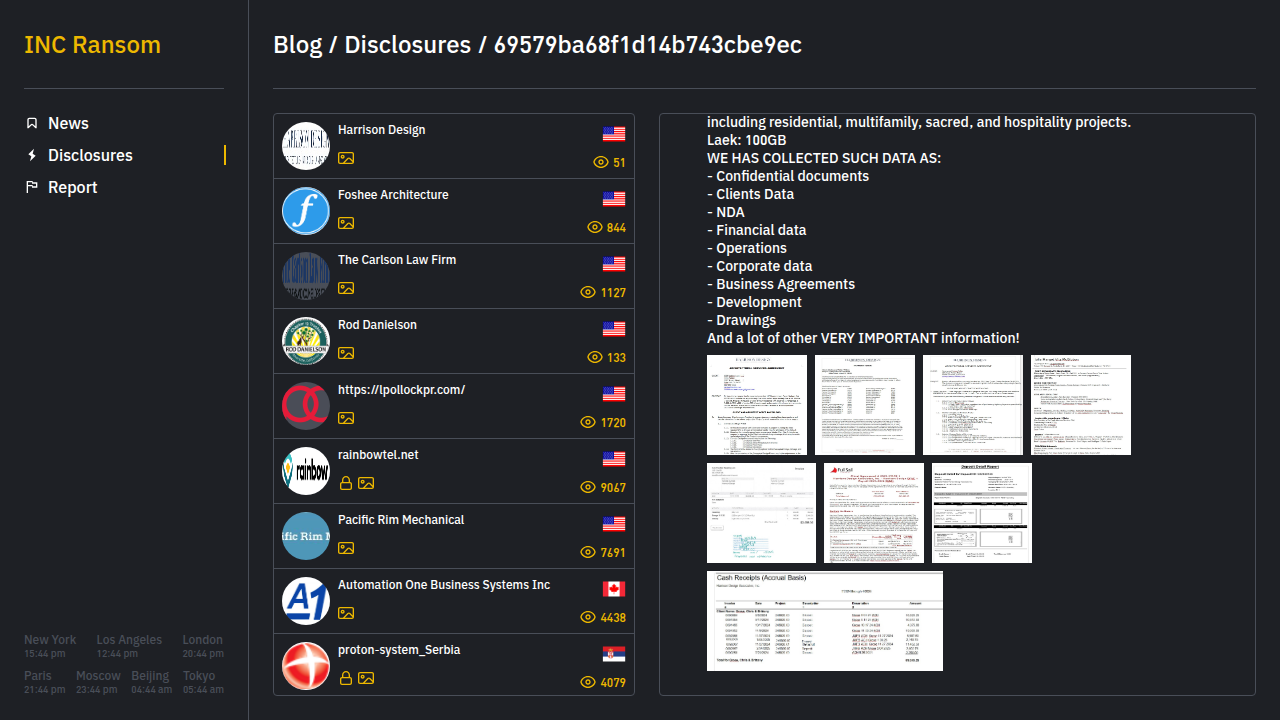1280x720 pixels.
Task: Click the eye views icon showing 7691
Action: point(589,553)
